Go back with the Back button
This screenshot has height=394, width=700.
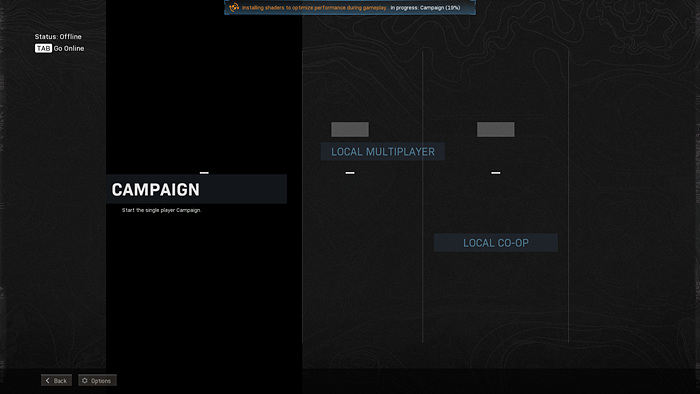point(56,381)
